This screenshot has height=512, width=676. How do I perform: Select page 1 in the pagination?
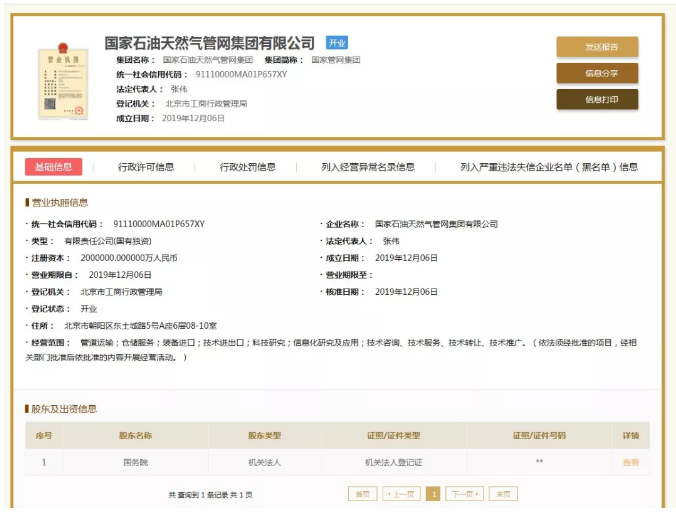tap(433, 494)
